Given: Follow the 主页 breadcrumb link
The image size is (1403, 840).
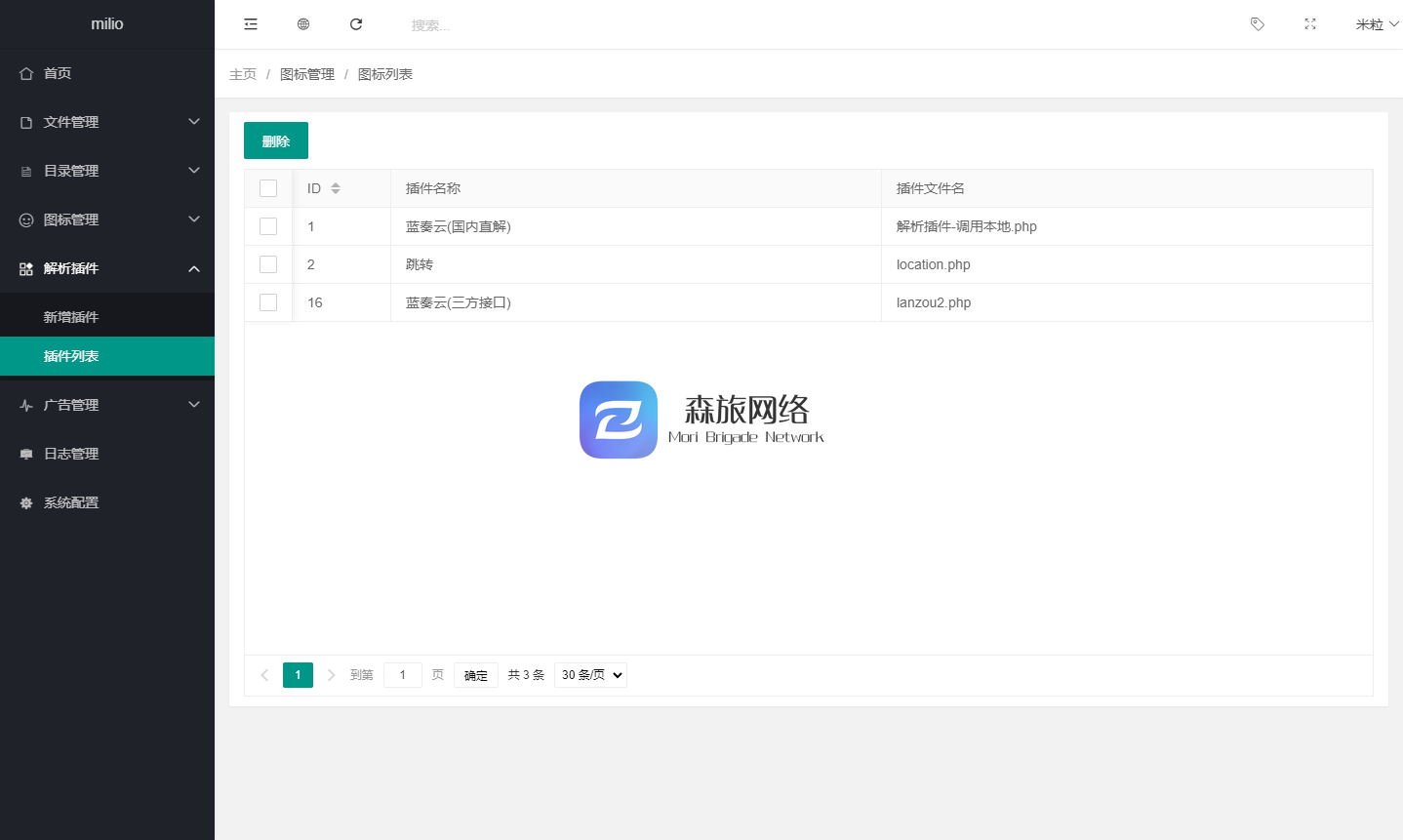Looking at the screenshot, I should coord(243,74).
